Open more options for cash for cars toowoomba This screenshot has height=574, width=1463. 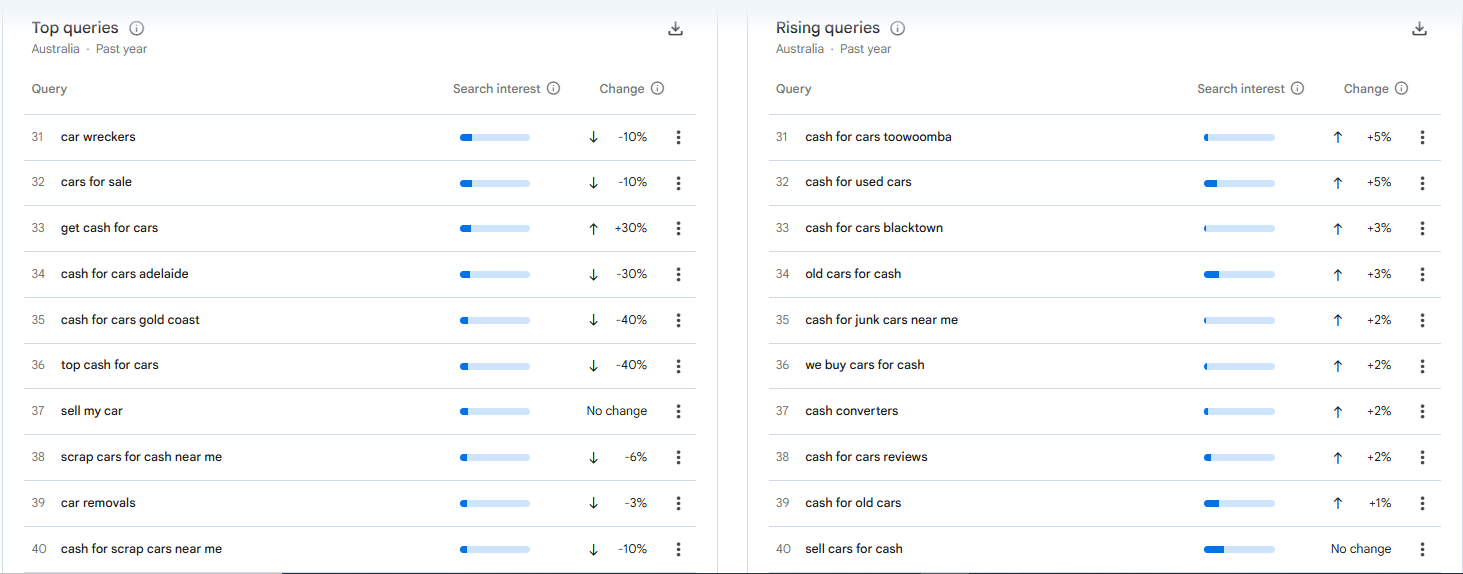pyautogui.click(x=1422, y=137)
